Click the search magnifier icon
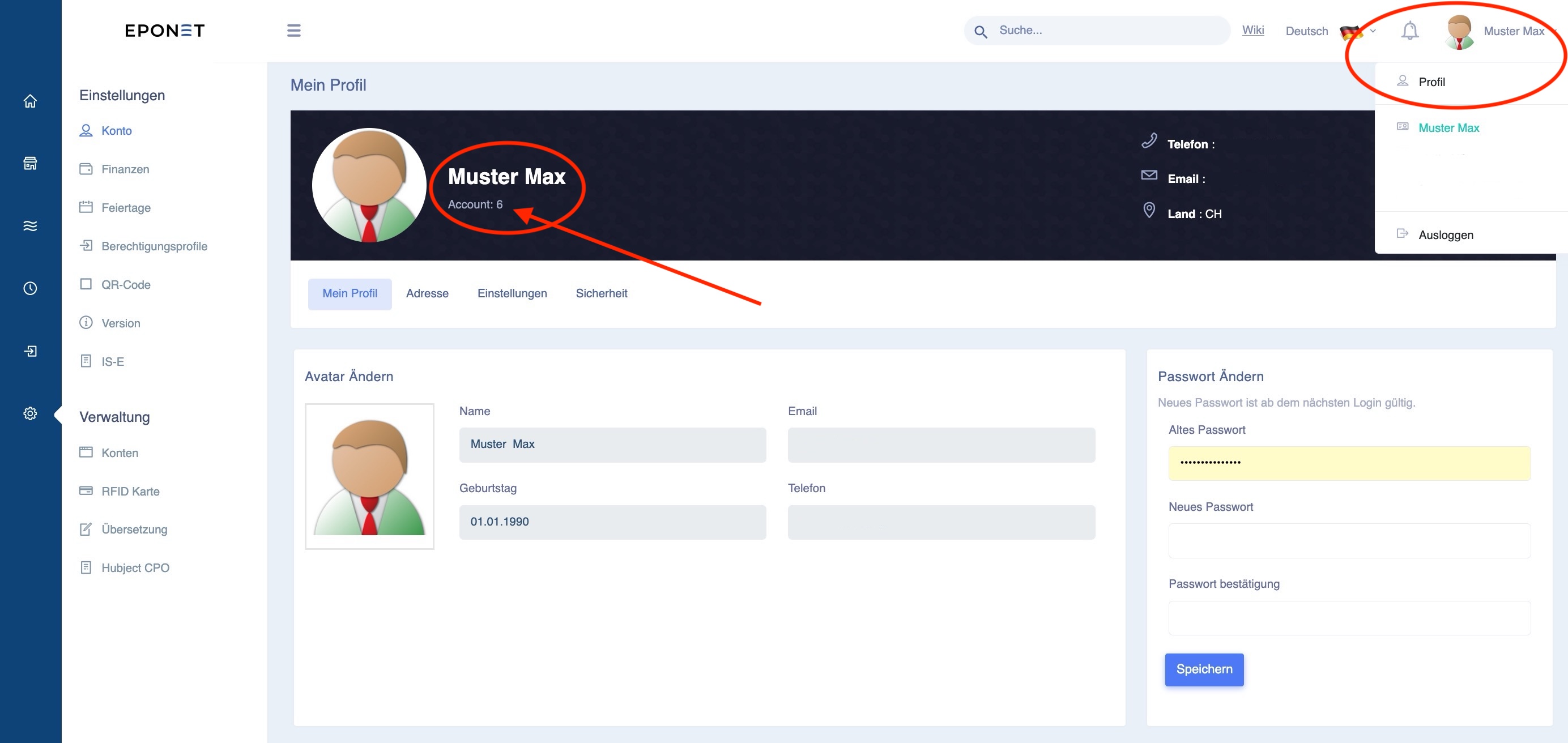The image size is (1568, 743). click(980, 32)
